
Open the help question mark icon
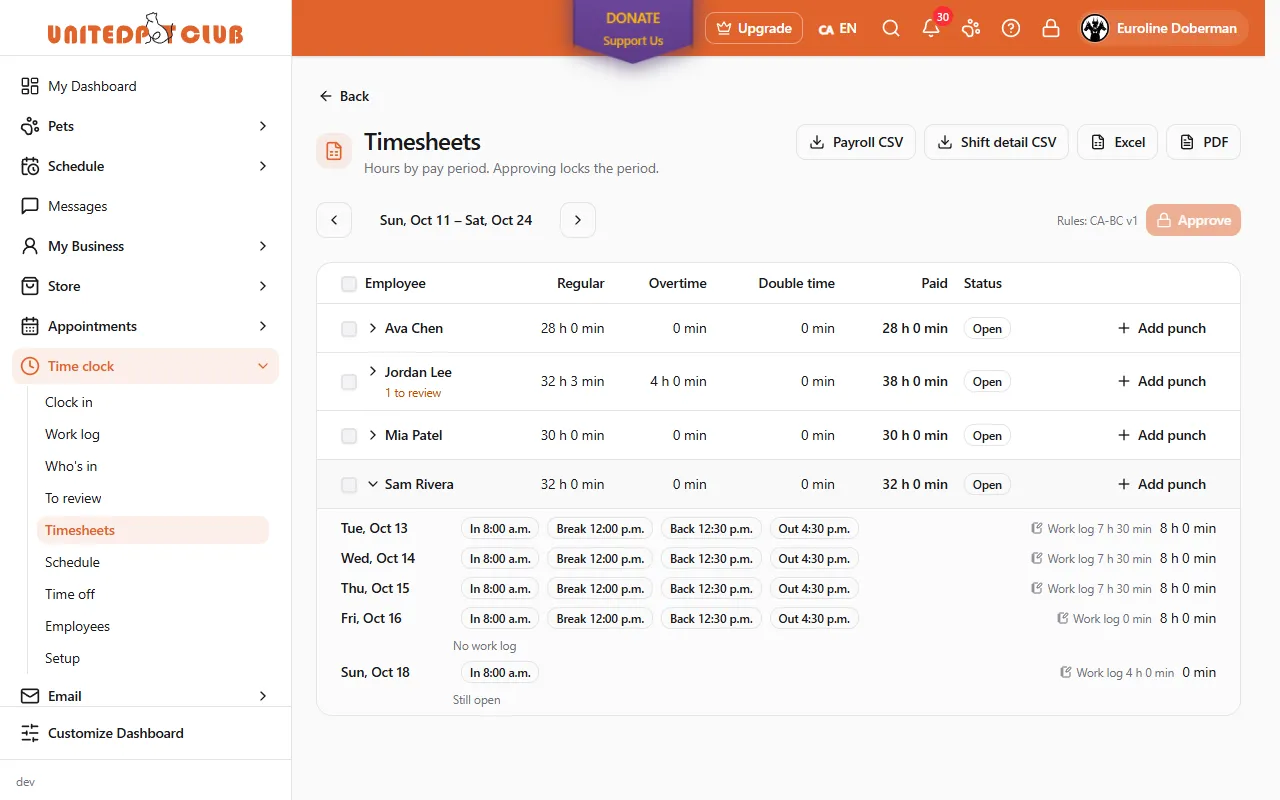pyautogui.click(x=1011, y=28)
